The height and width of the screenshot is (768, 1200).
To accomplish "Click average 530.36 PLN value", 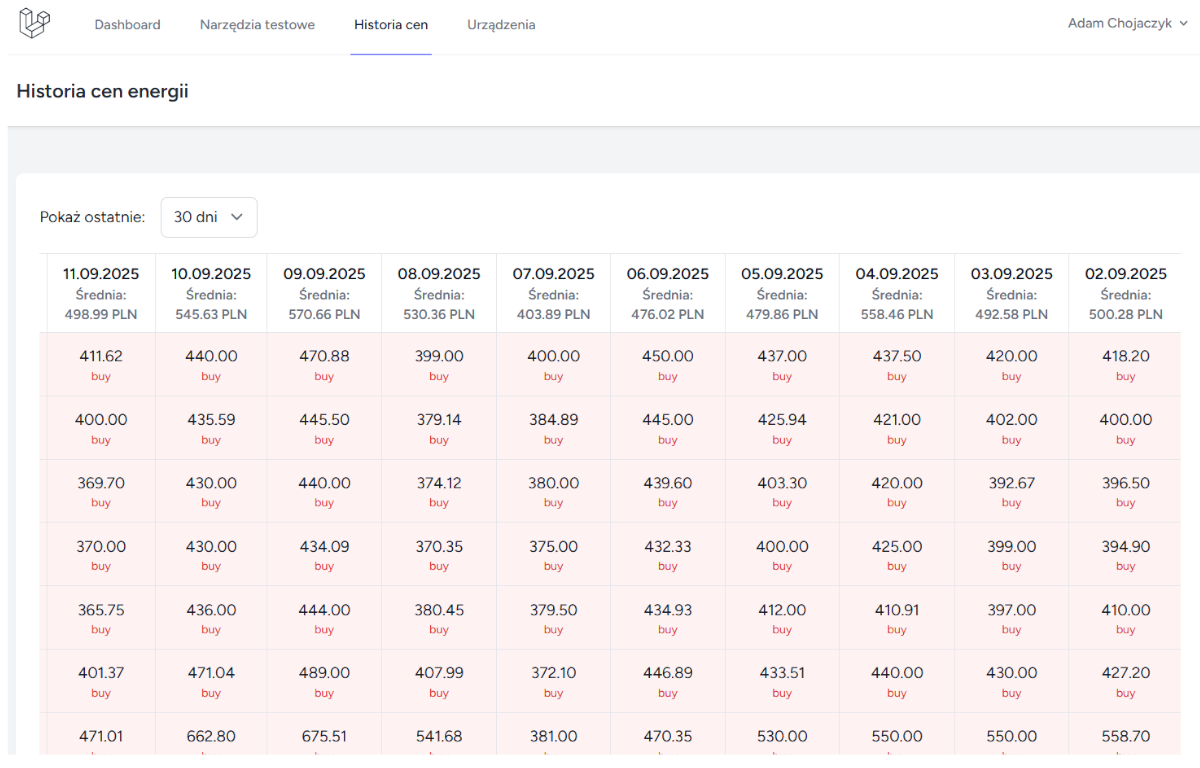I will (x=439, y=314).
